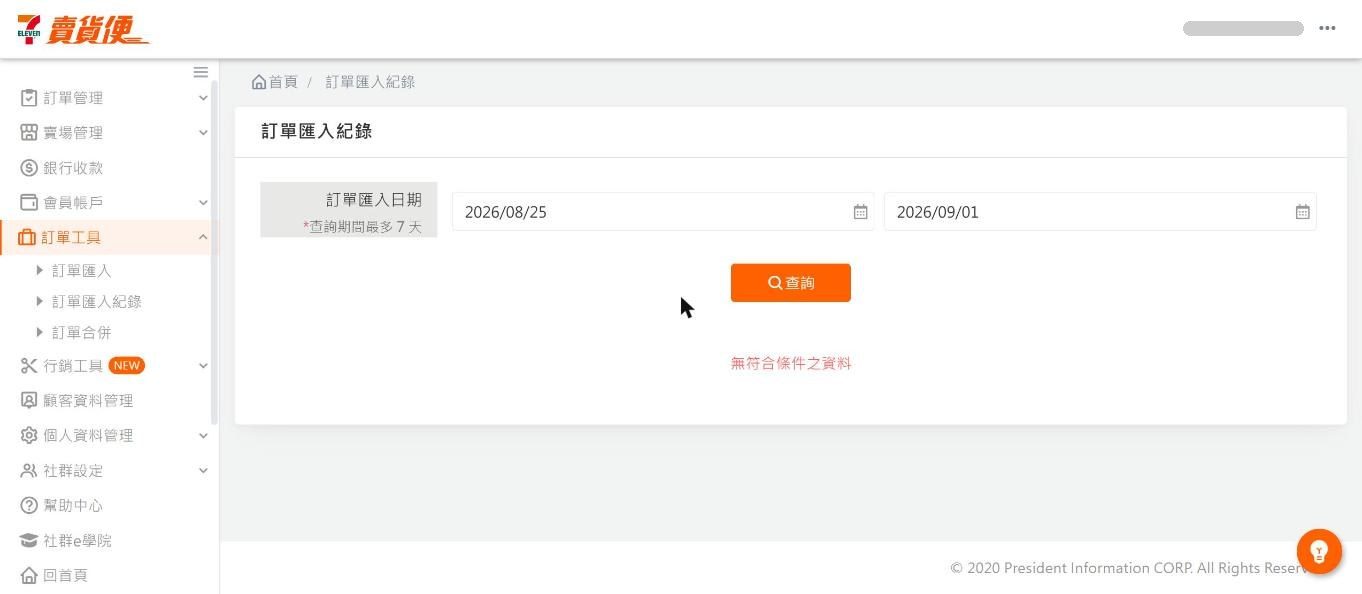Click the 顧客資料管理 contact icon

coord(29,400)
